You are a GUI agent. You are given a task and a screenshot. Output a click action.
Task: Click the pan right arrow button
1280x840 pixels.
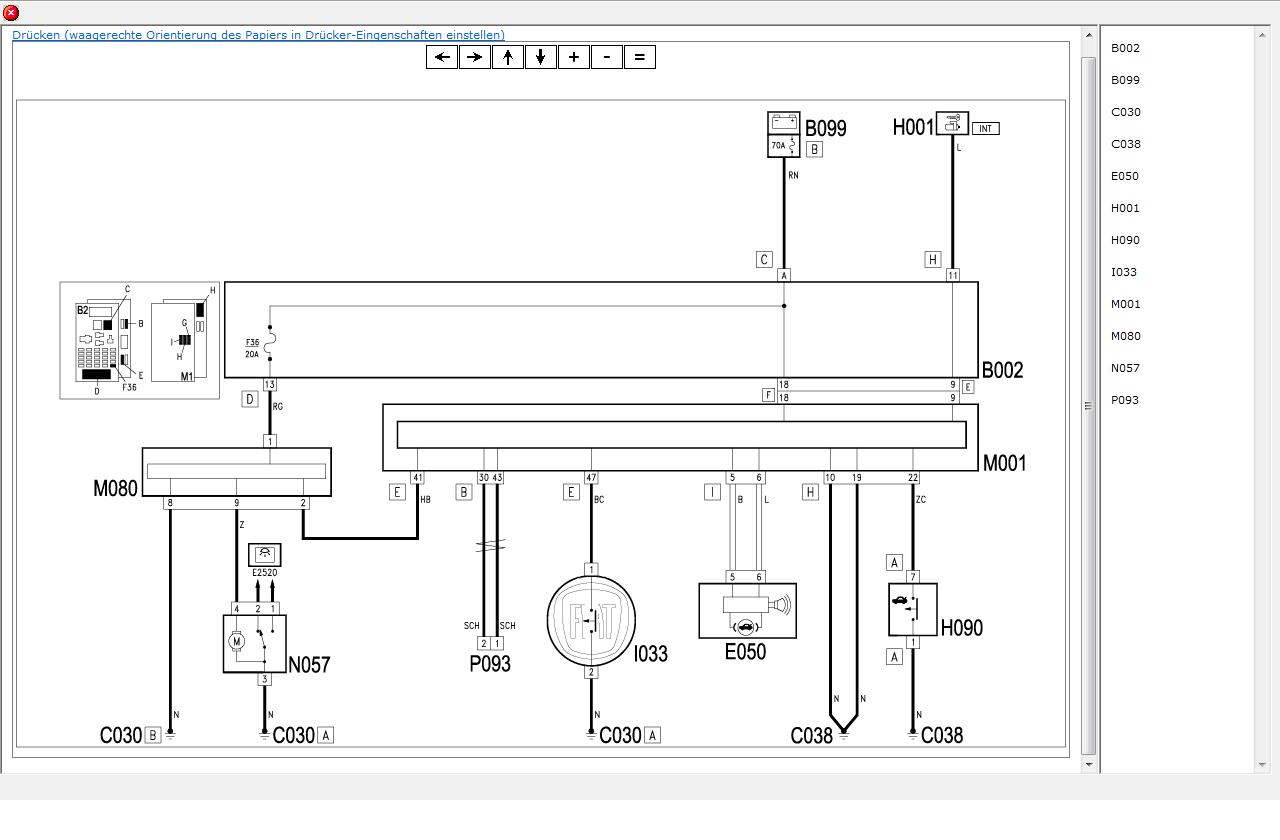pos(475,57)
